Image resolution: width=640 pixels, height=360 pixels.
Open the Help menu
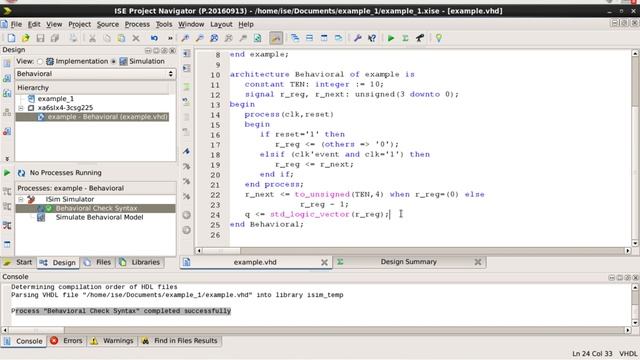246,24
